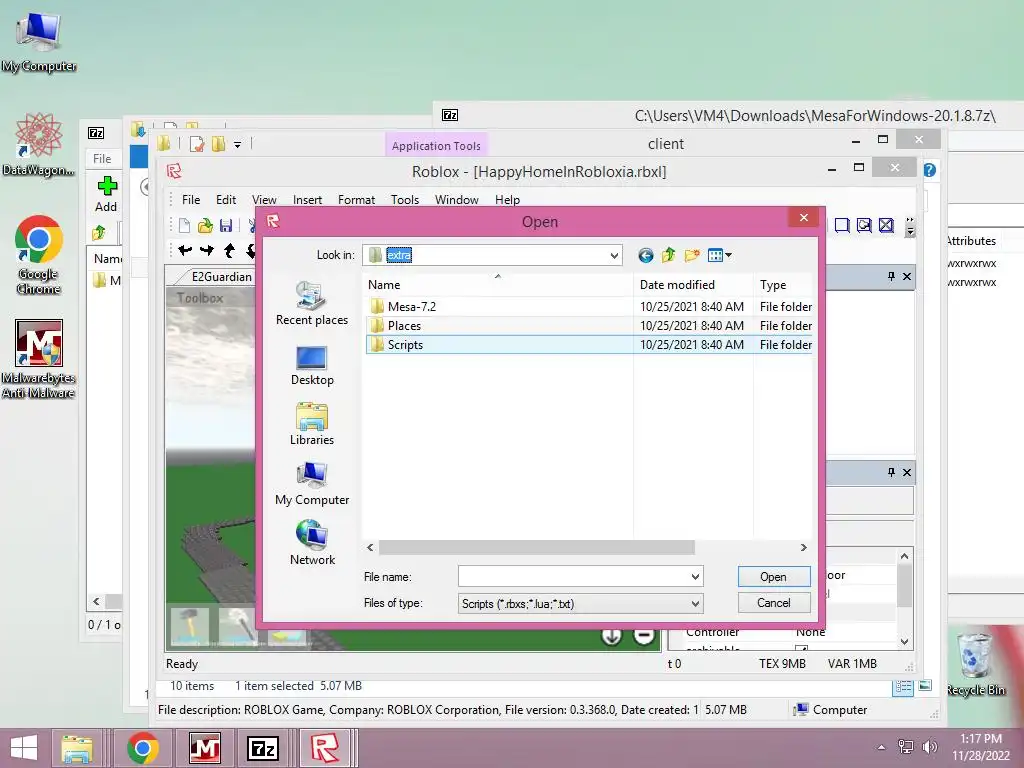Select Desktop in the places bar
This screenshot has width=1024, height=768.
tap(312, 366)
